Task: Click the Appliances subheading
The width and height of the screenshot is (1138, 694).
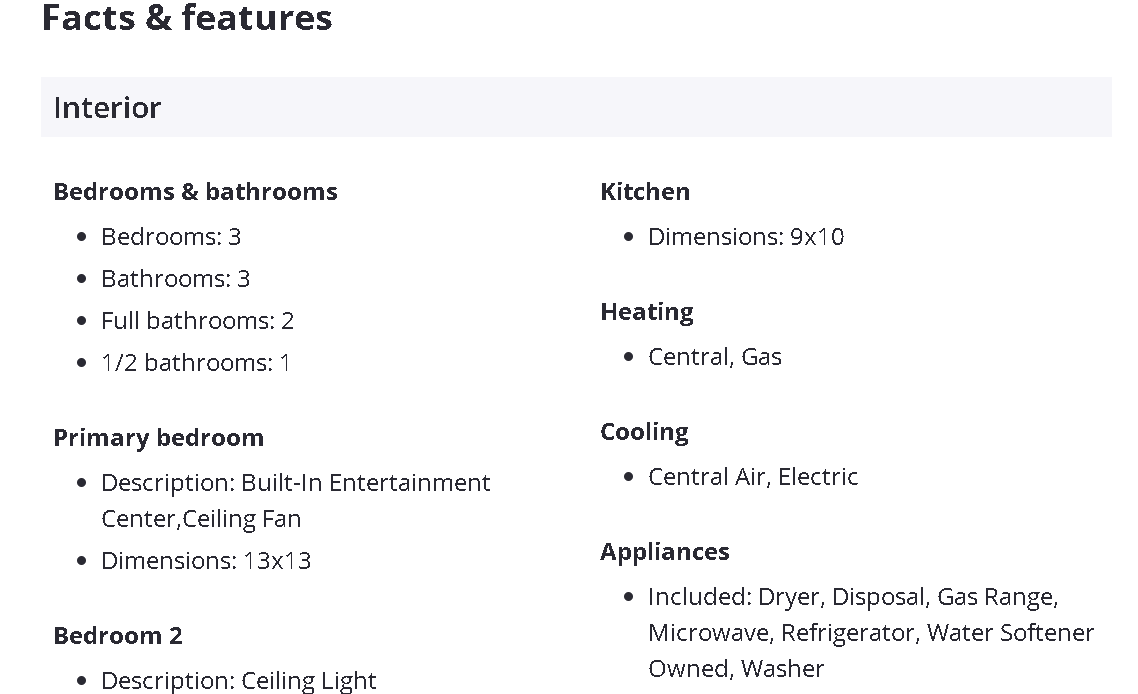Action: (x=664, y=552)
